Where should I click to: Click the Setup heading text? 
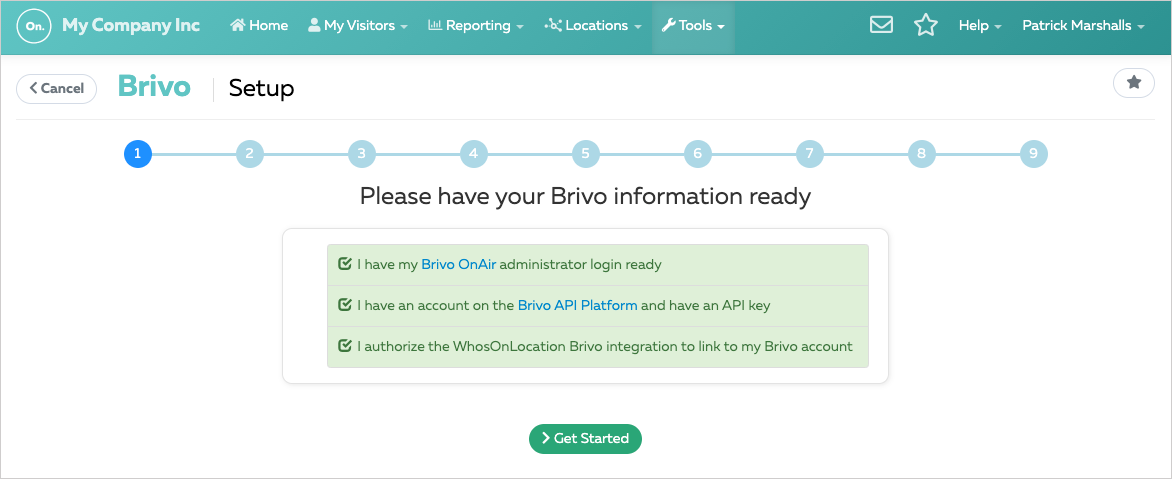pyautogui.click(x=262, y=89)
